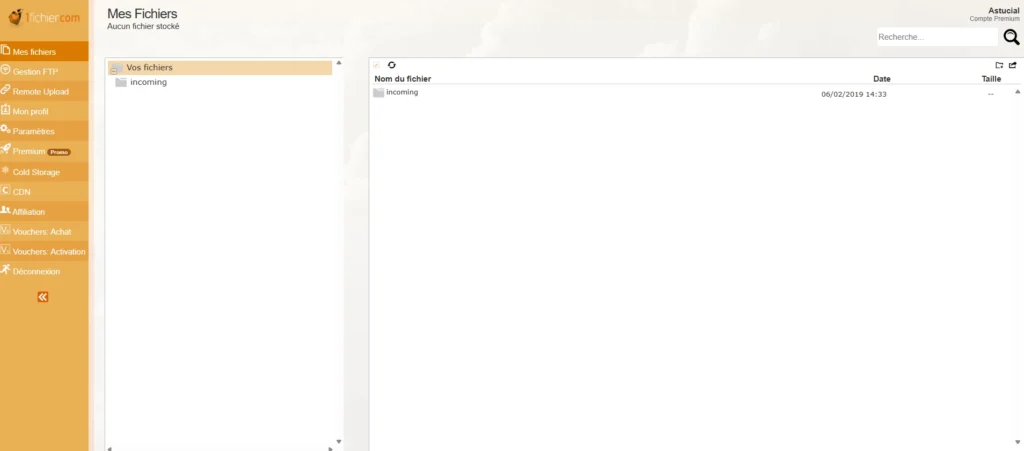Image resolution: width=1024 pixels, height=451 pixels.
Task: Sort by Nom du fichier column
Action: 402,79
